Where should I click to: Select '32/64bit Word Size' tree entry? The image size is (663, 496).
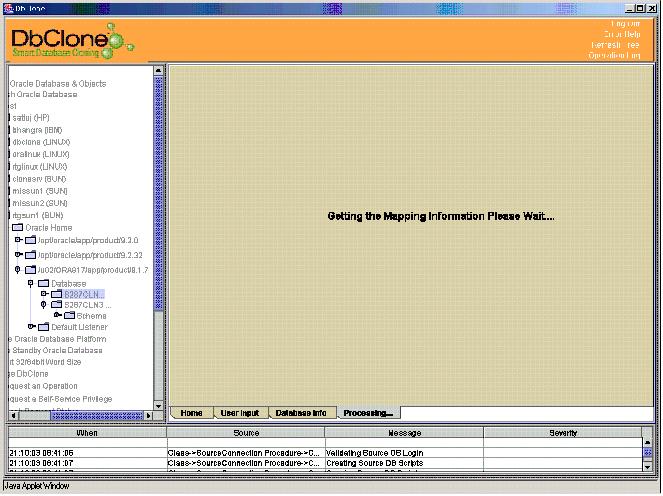[45, 362]
